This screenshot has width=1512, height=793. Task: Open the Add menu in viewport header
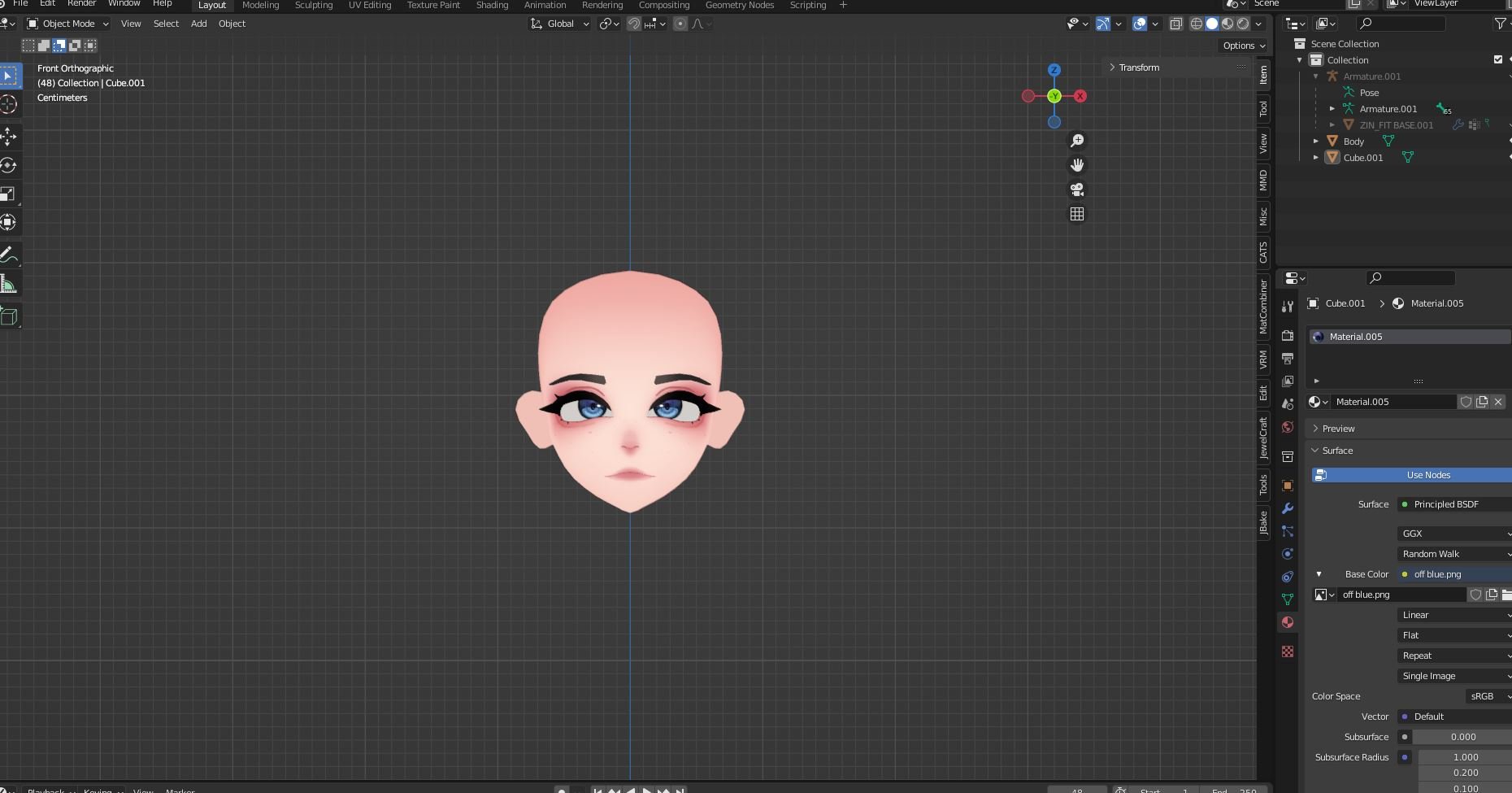pos(198,24)
